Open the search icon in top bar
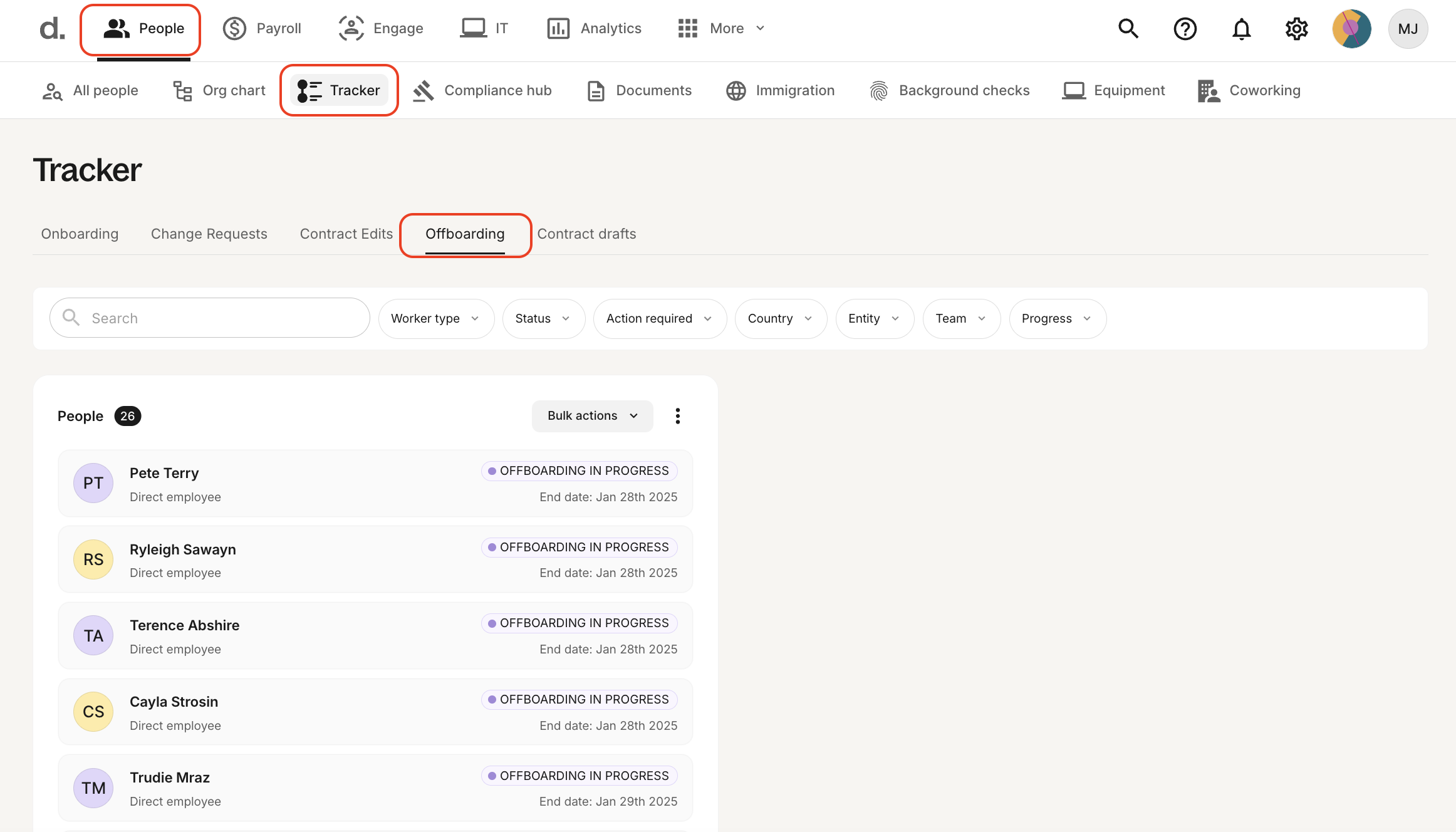The height and width of the screenshot is (832, 1456). pos(1128,28)
